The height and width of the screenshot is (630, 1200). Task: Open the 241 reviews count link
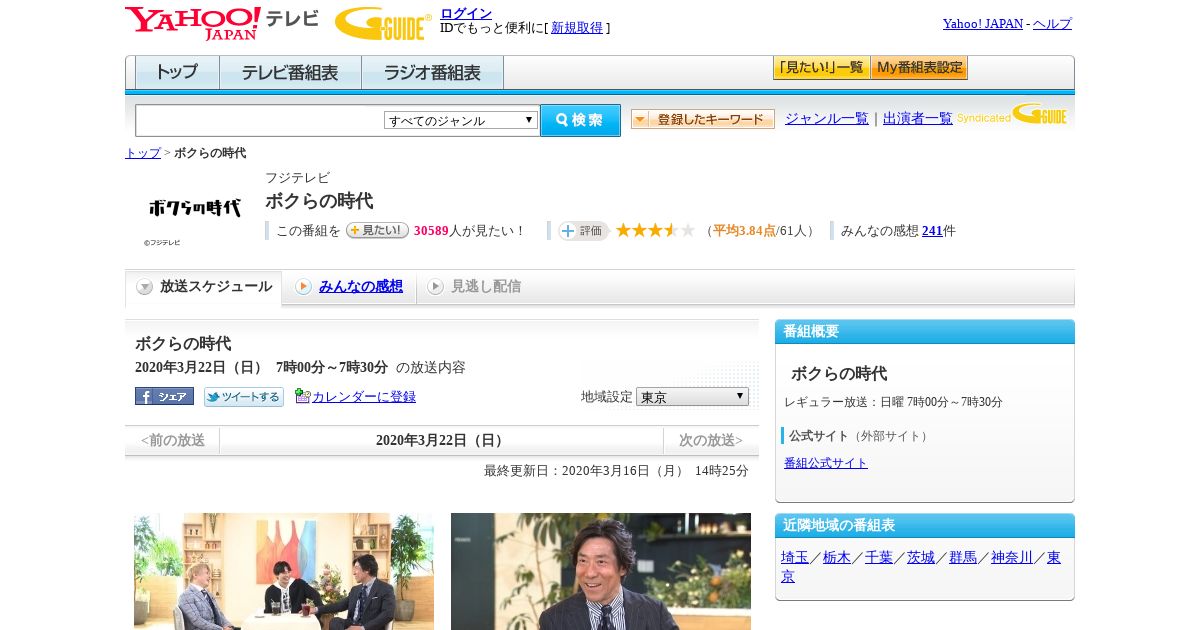click(932, 231)
